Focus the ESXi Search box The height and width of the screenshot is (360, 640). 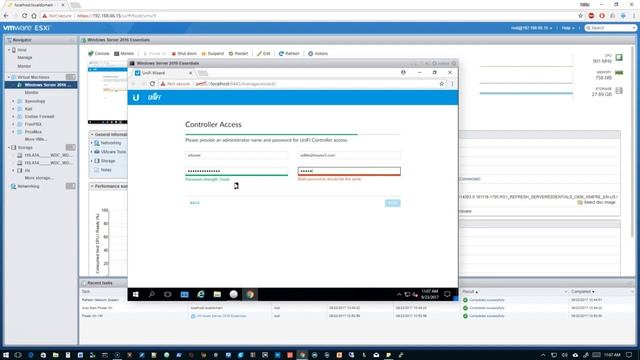pos(611,28)
